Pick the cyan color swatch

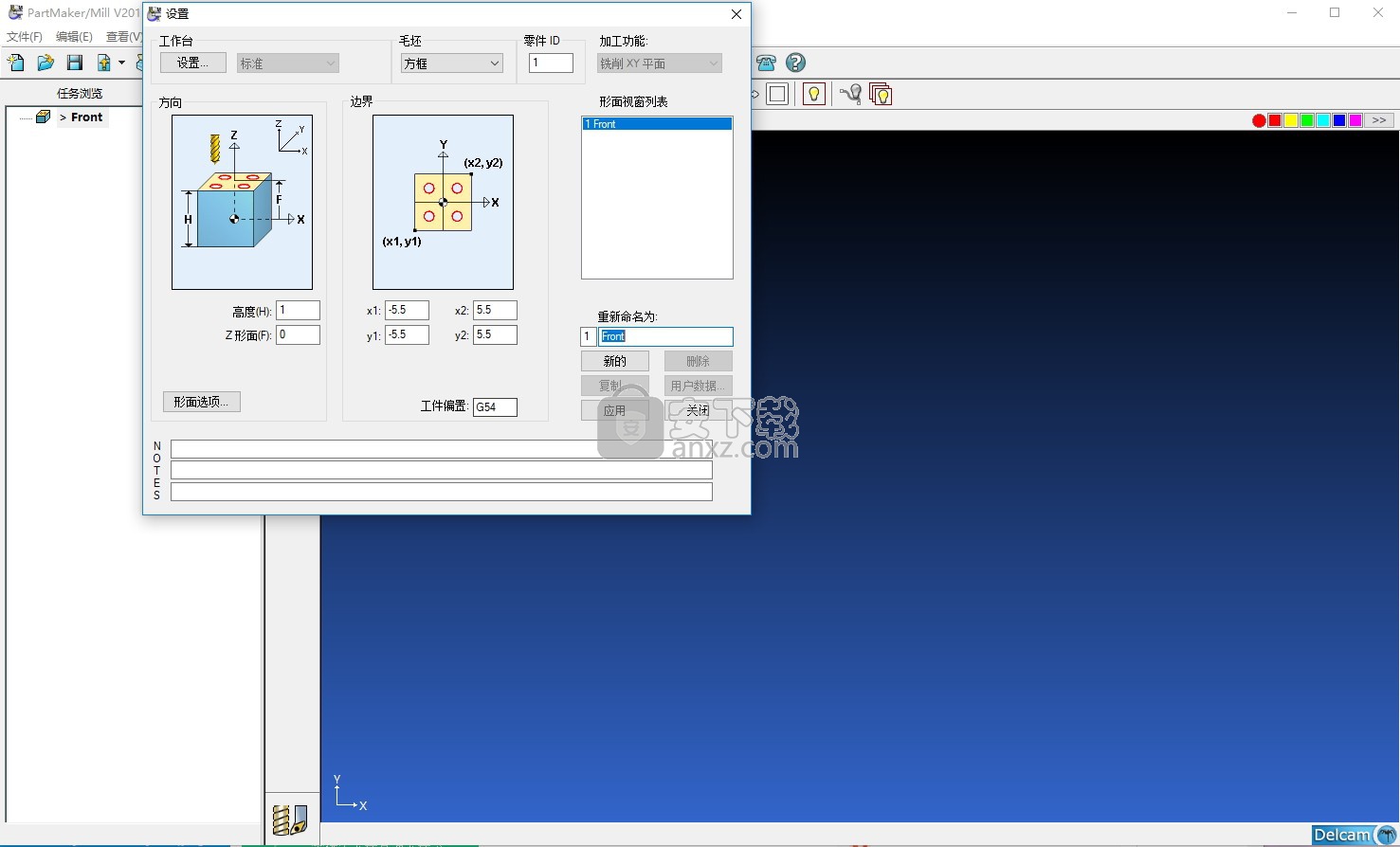(x=1323, y=120)
